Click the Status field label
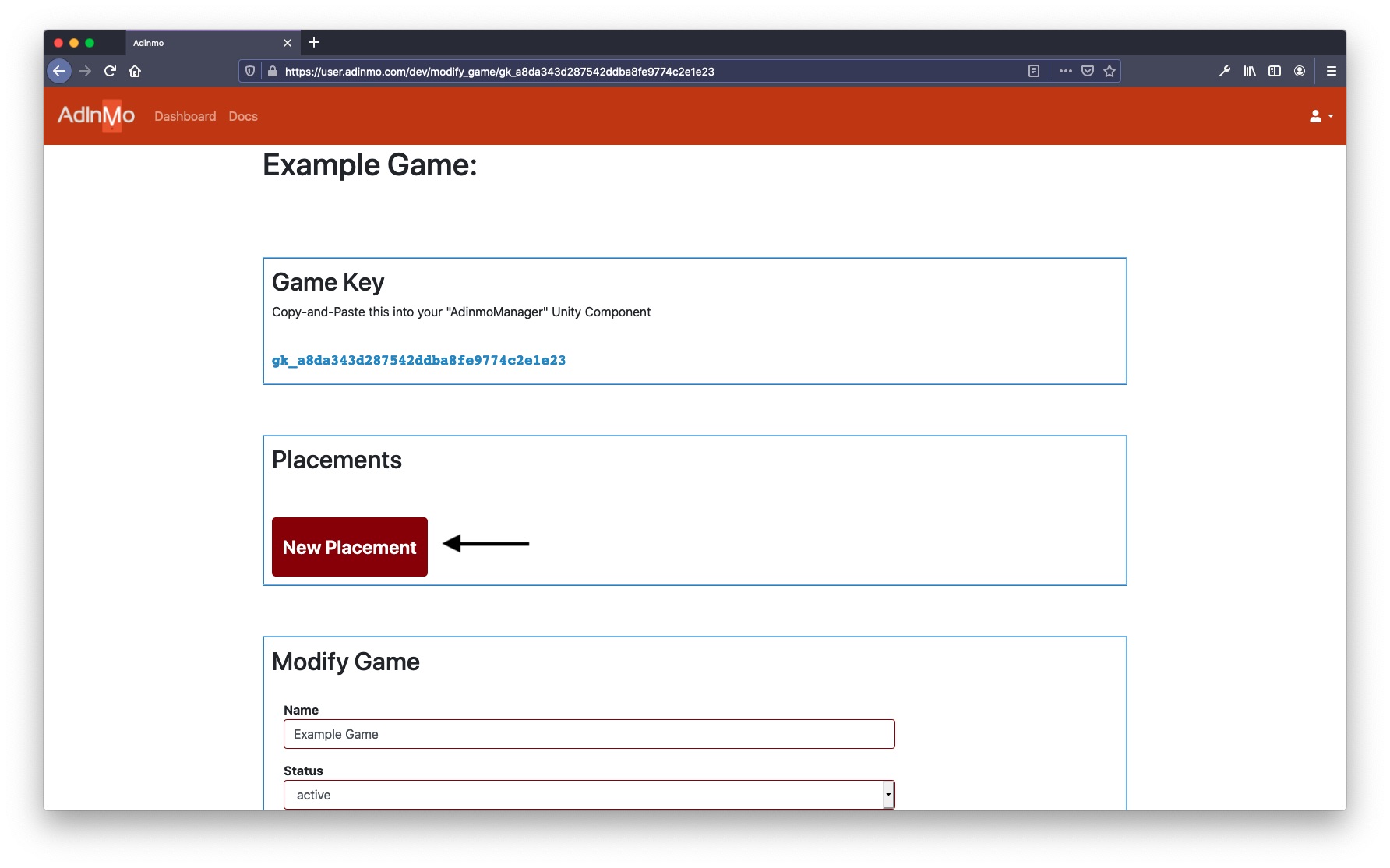The image size is (1390, 868). tap(303, 771)
